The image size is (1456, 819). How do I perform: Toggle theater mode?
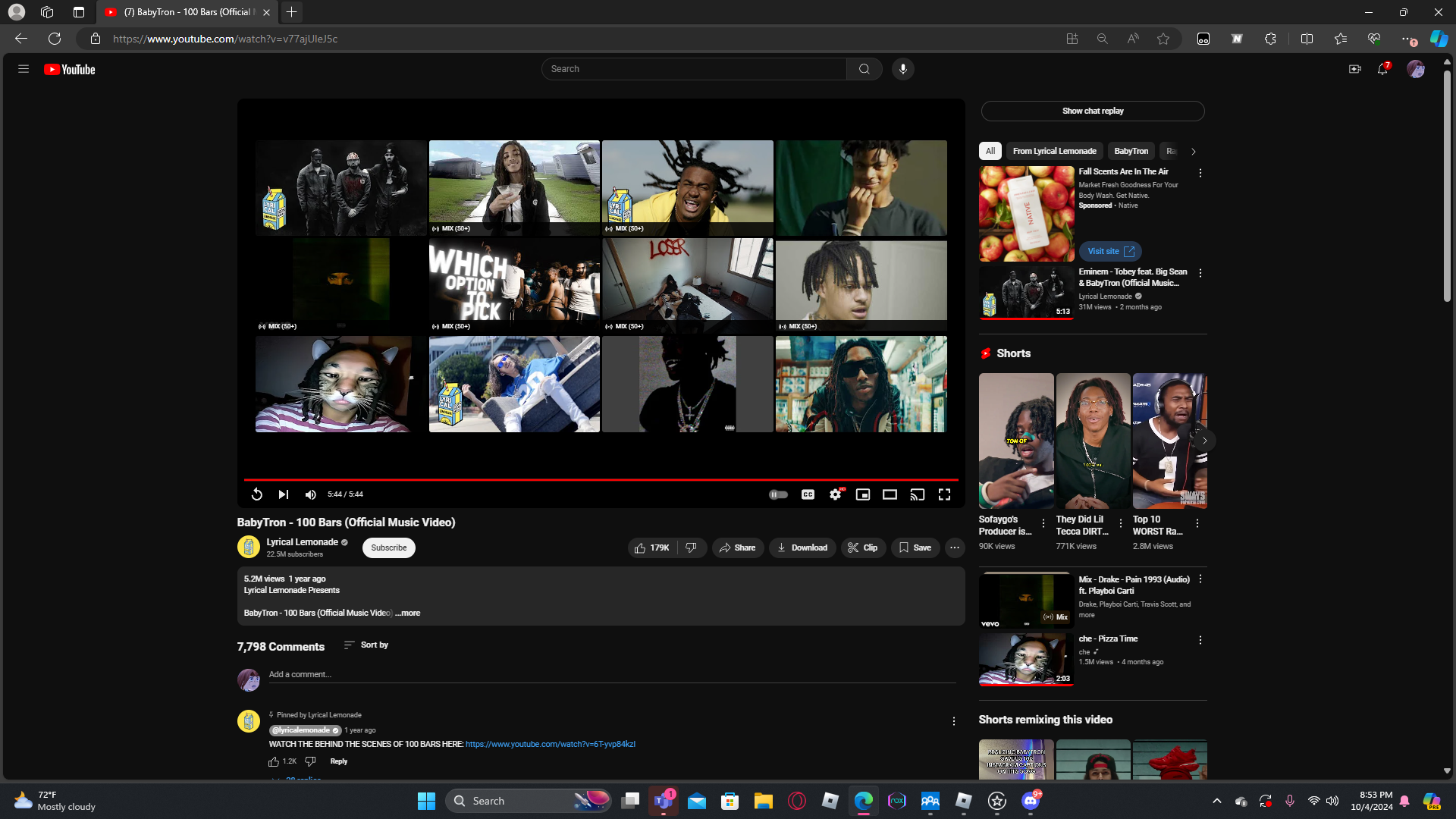(x=890, y=494)
